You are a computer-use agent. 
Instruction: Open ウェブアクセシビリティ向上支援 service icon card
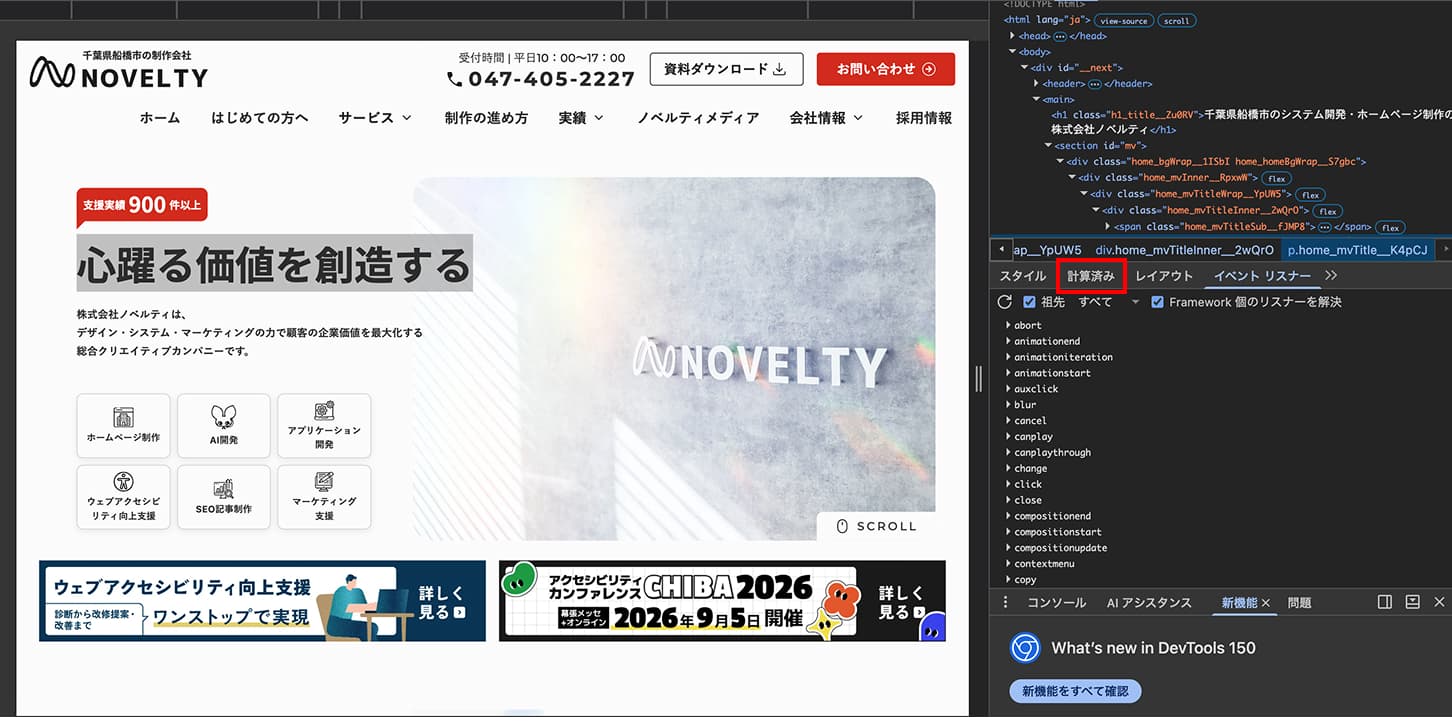point(123,497)
